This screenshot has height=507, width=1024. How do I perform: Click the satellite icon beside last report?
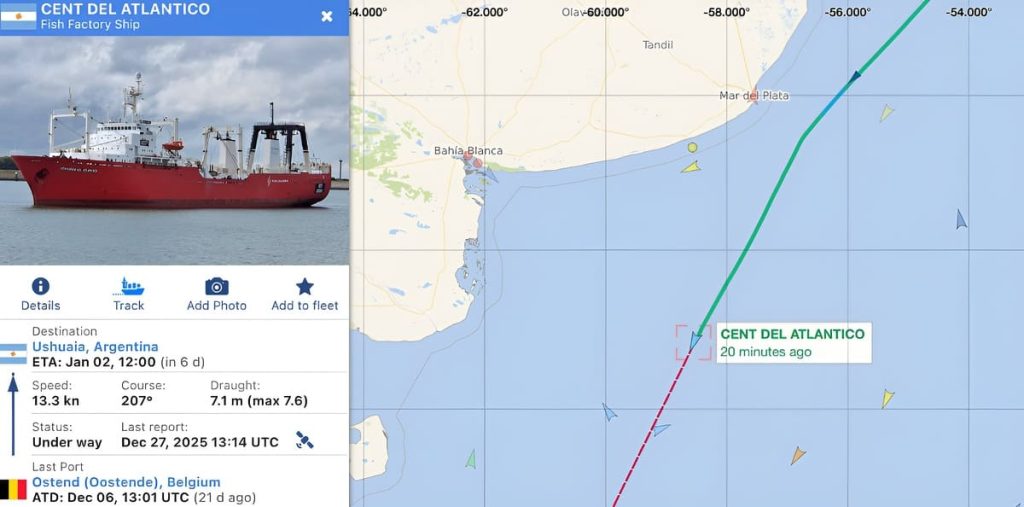pos(304,440)
